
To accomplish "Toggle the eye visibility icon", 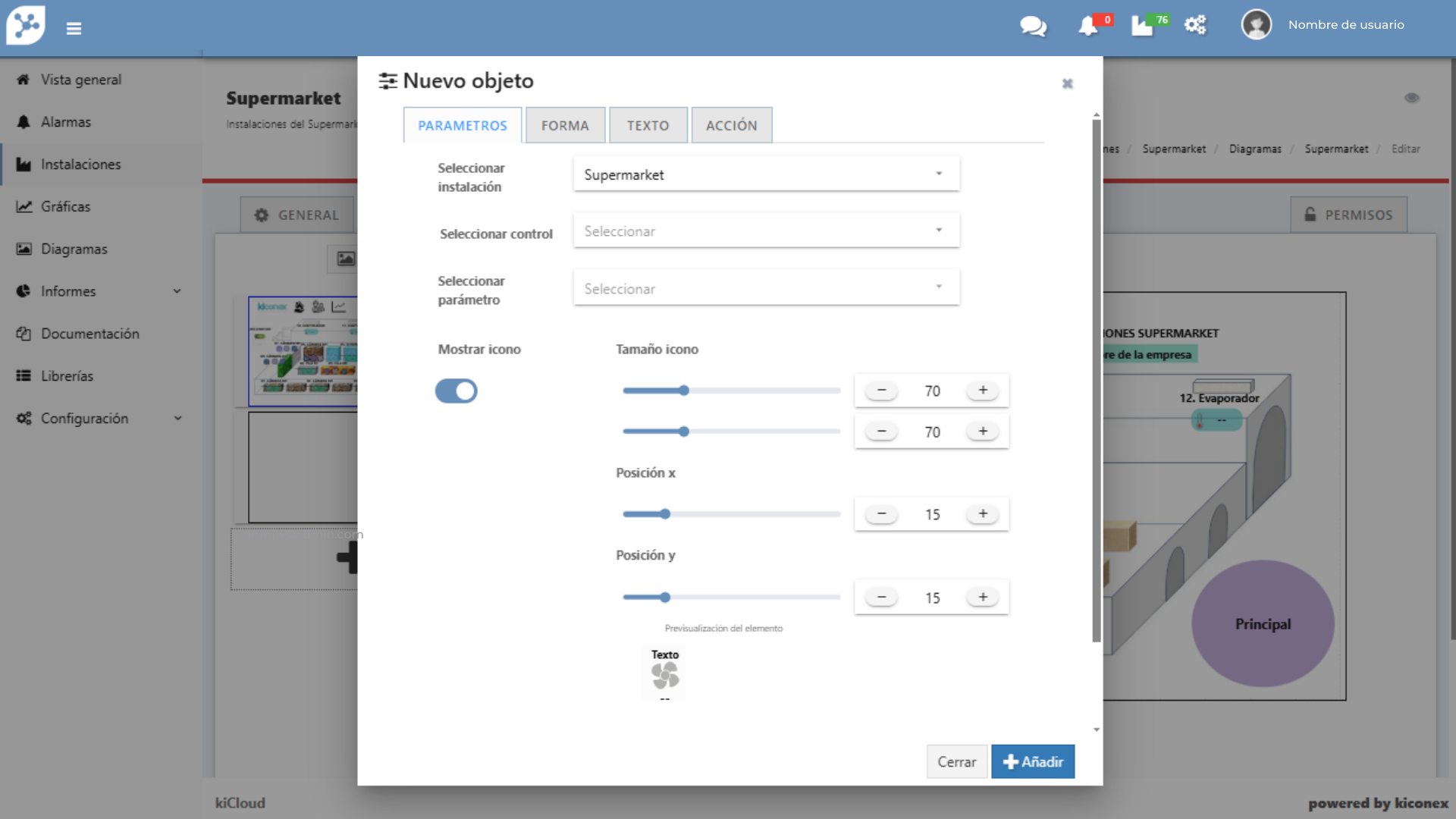I will point(1411,98).
